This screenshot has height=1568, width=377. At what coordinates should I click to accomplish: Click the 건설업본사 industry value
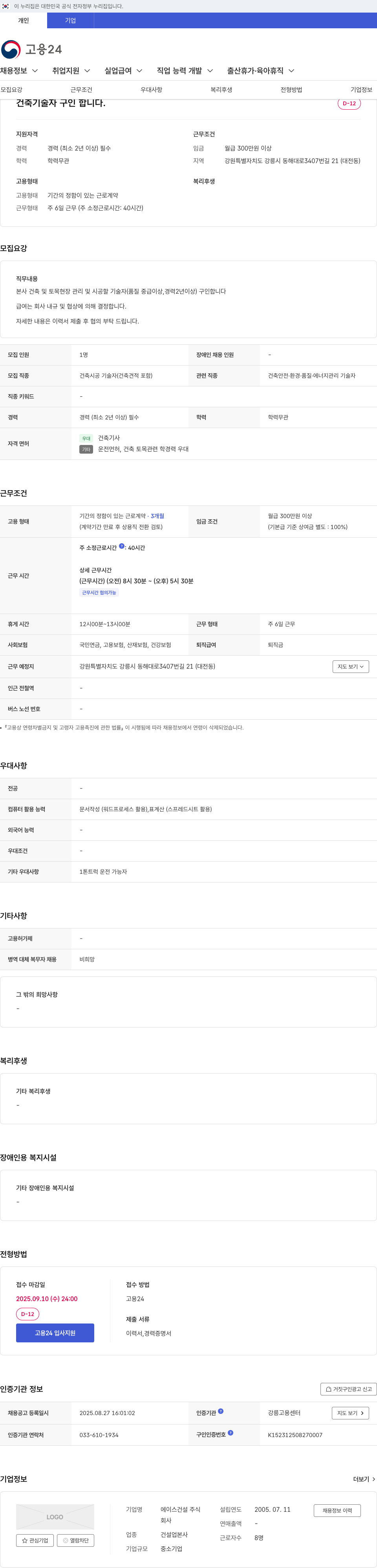(x=174, y=1535)
